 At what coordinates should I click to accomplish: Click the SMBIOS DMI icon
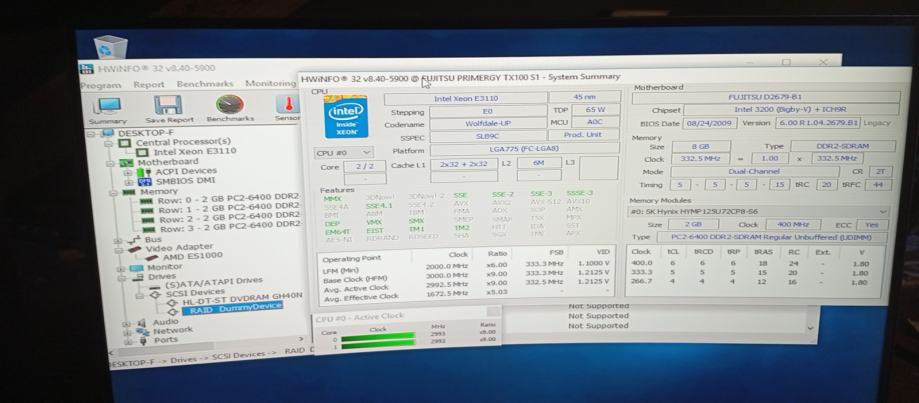click(145, 182)
